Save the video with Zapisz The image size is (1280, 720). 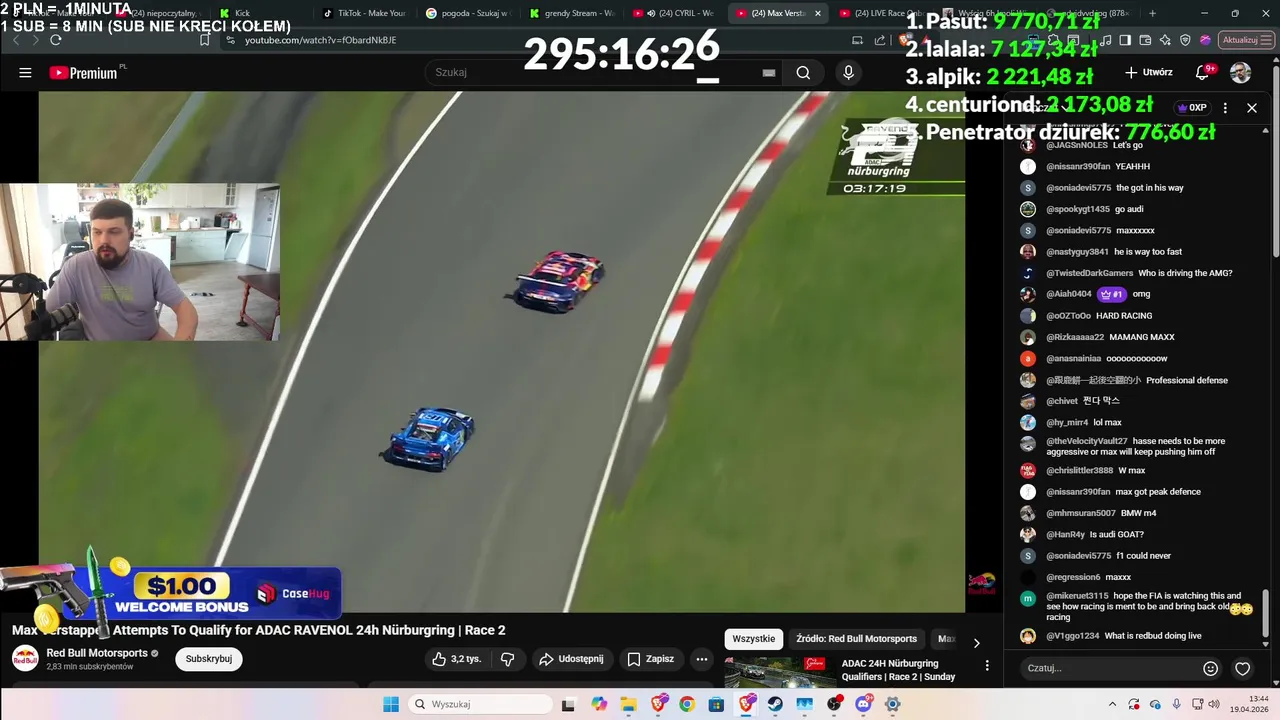click(650, 659)
